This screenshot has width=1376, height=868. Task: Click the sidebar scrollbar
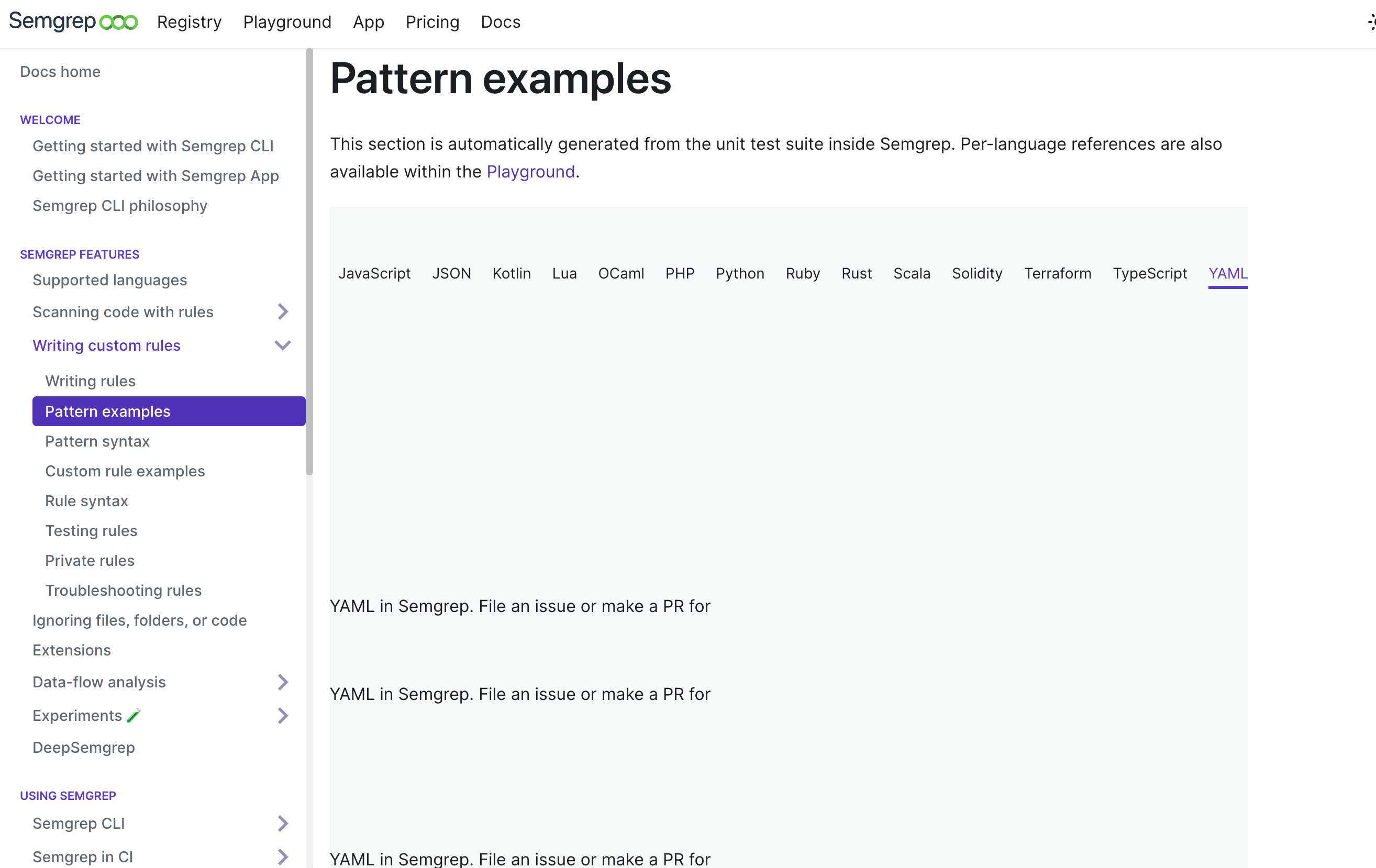tap(309, 257)
